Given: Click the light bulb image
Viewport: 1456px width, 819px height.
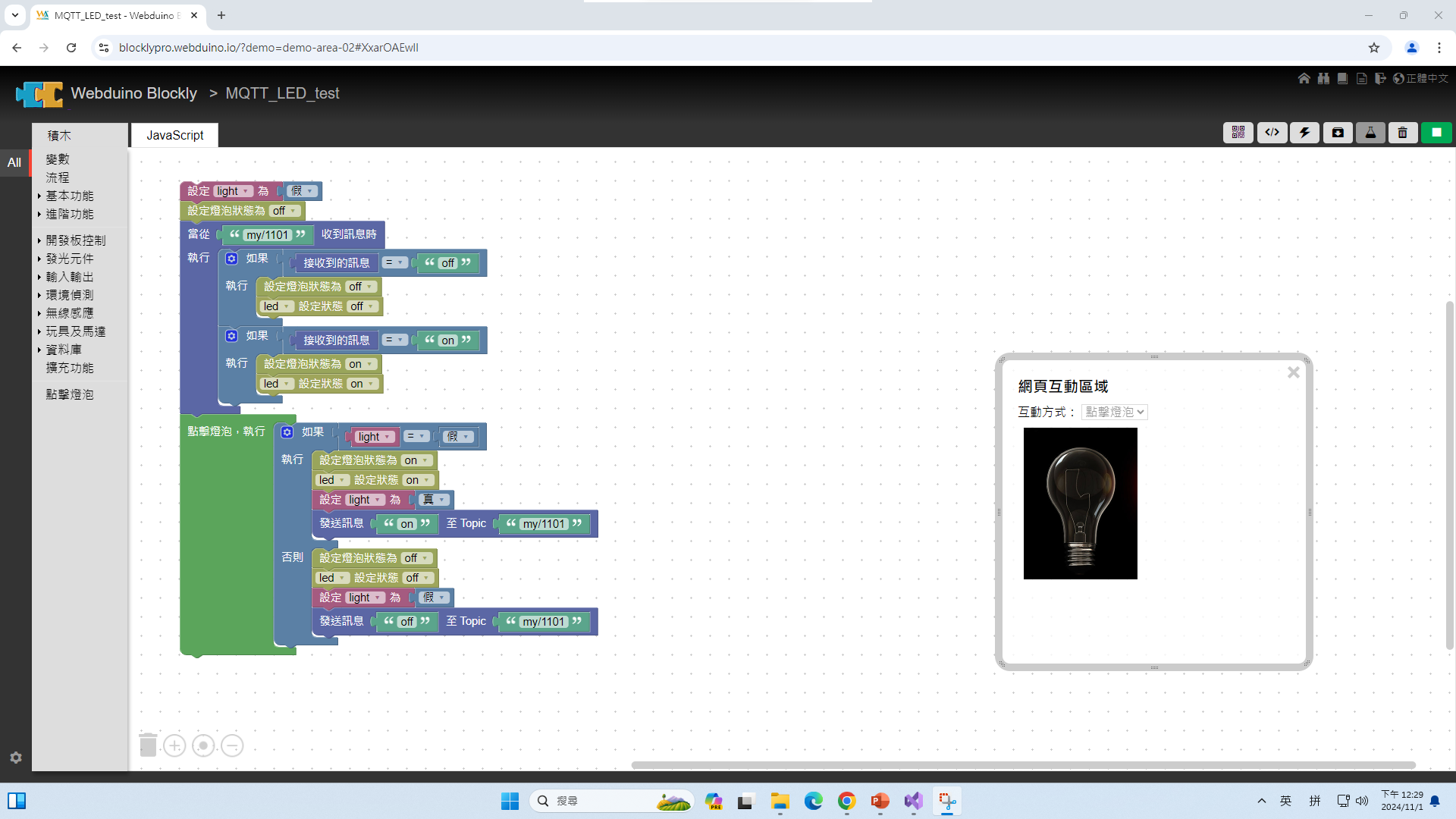Looking at the screenshot, I should [1080, 504].
